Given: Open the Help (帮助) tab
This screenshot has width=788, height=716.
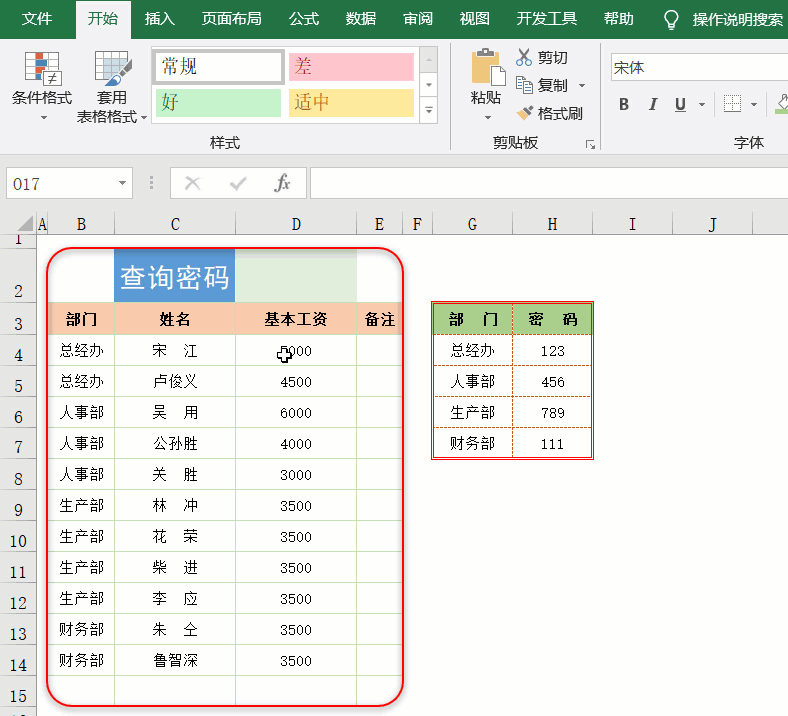Looking at the screenshot, I should [x=618, y=19].
